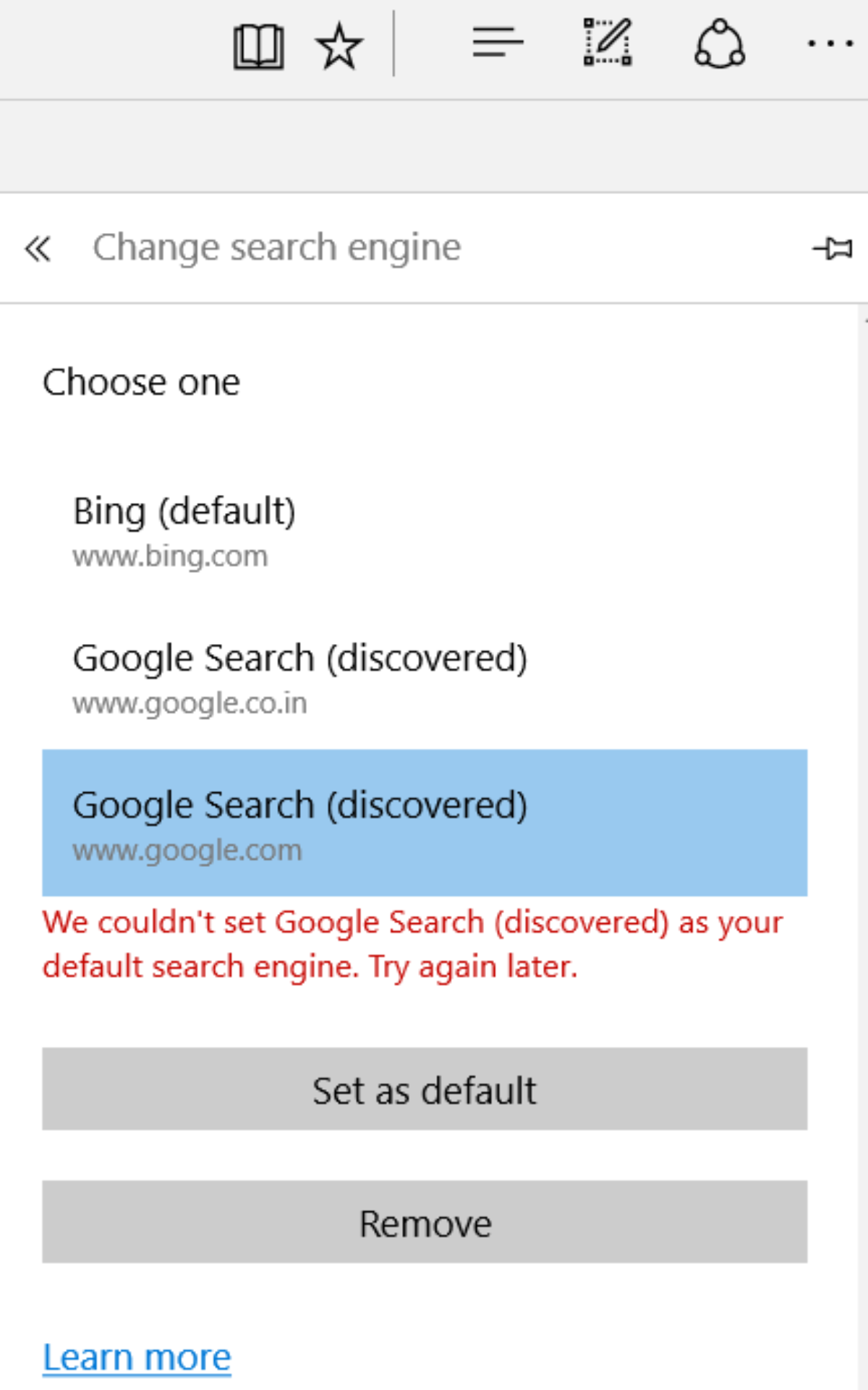Open the More actions ellipsis menu
This screenshot has width=868, height=1390.
point(830,45)
